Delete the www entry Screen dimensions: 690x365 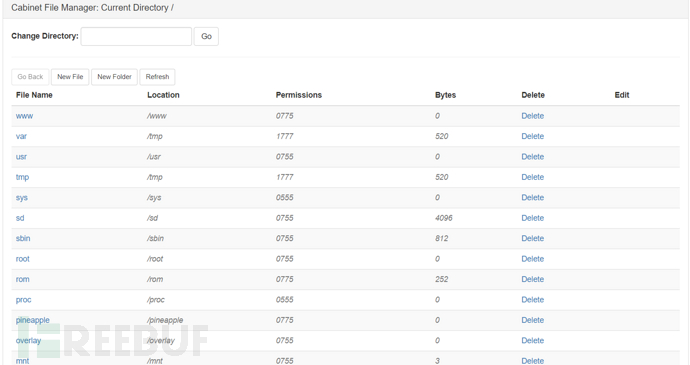pyautogui.click(x=532, y=116)
